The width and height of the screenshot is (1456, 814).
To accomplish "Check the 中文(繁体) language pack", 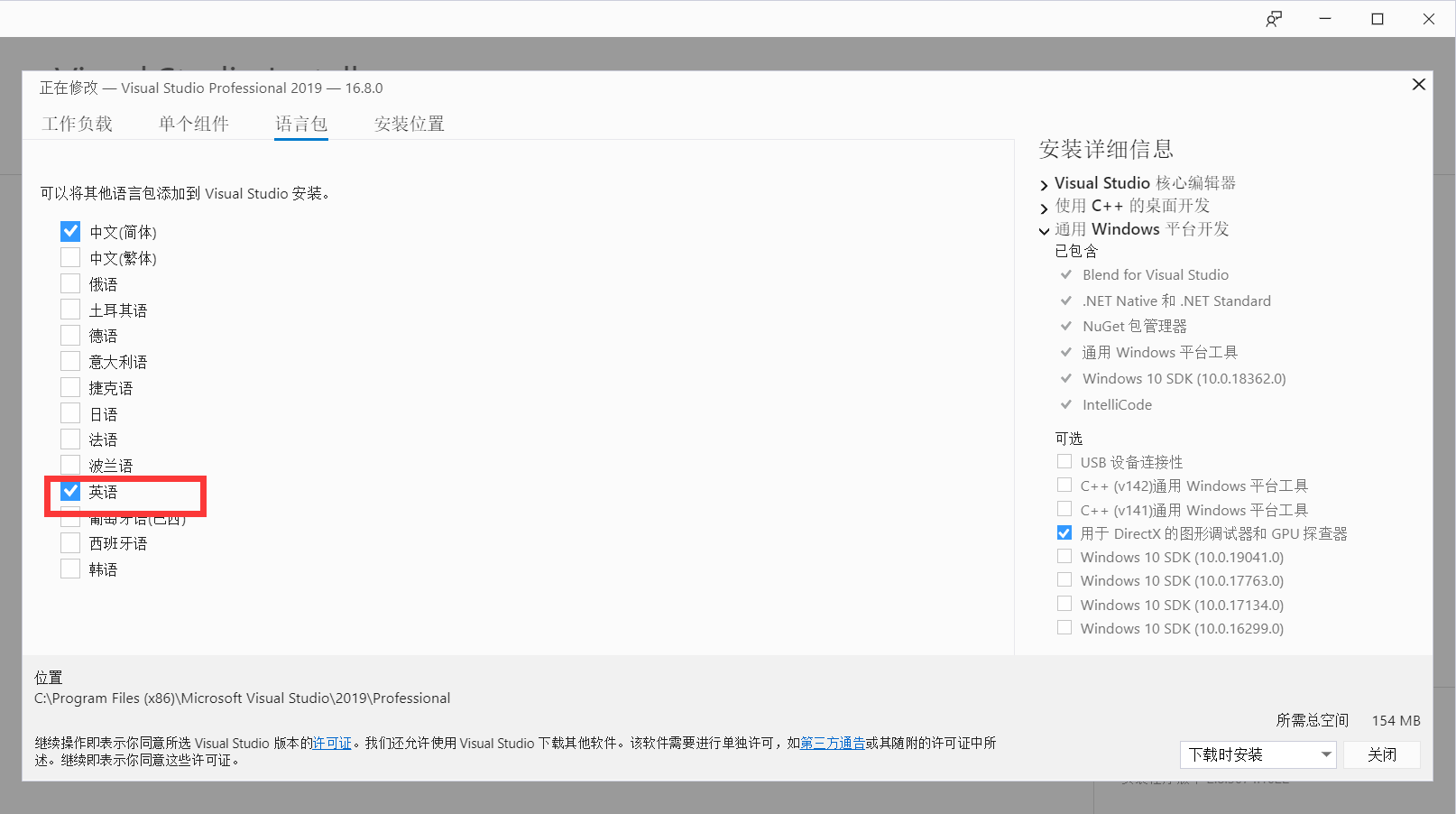I will [70, 258].
